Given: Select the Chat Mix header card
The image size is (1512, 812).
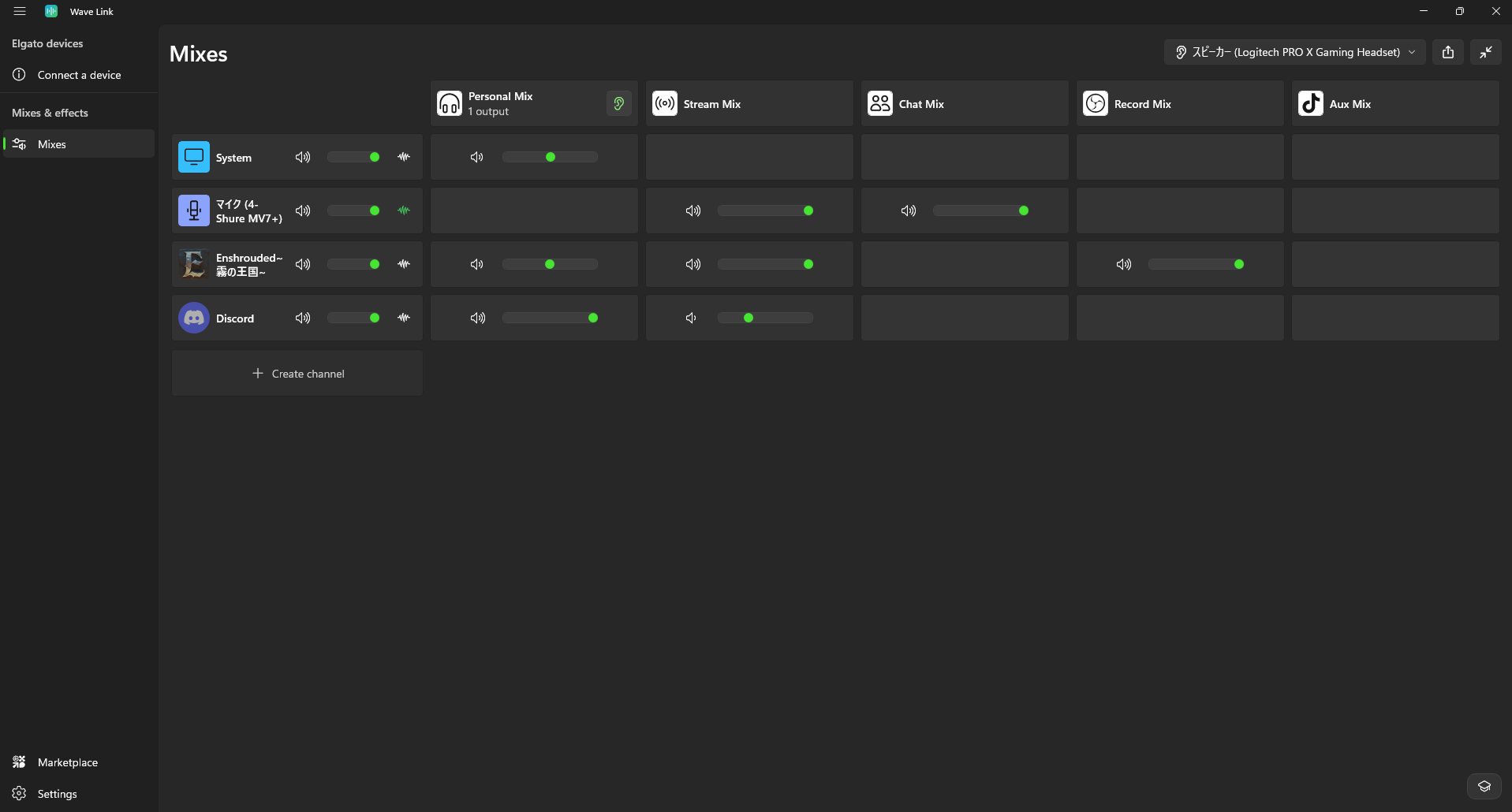Looking at the screenshot, I should tap(965, 103).
